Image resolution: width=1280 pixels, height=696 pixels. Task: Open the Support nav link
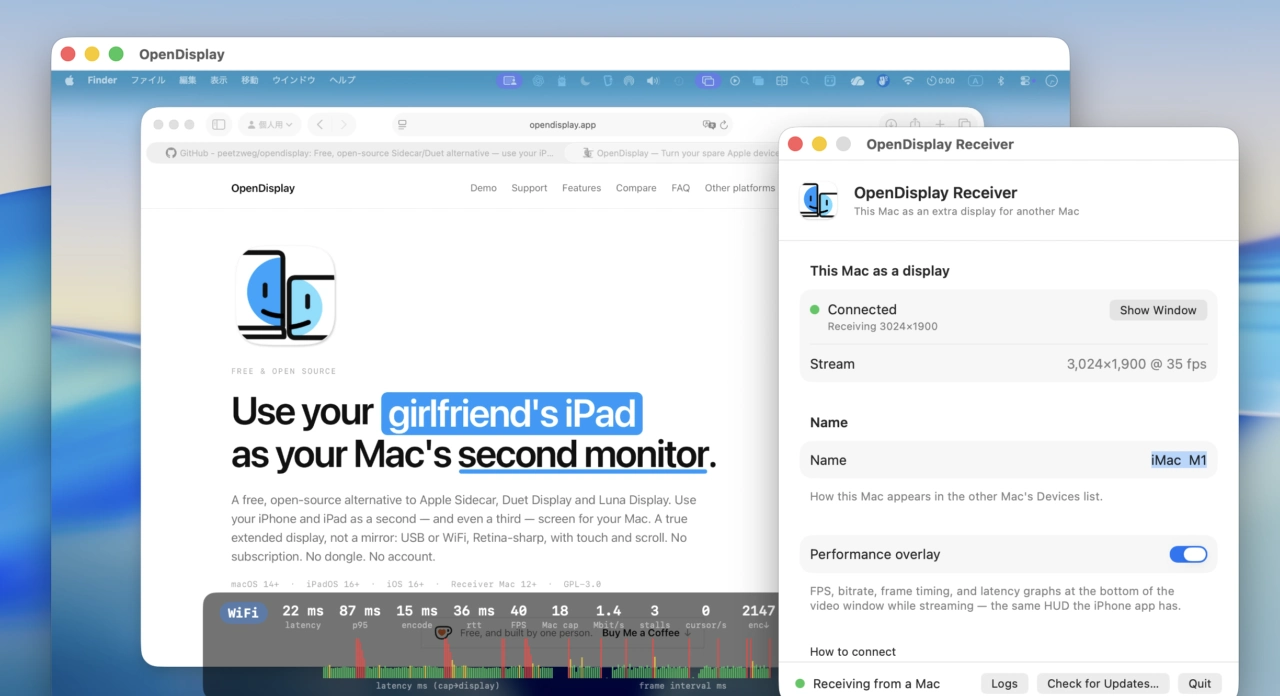[529, 188]
